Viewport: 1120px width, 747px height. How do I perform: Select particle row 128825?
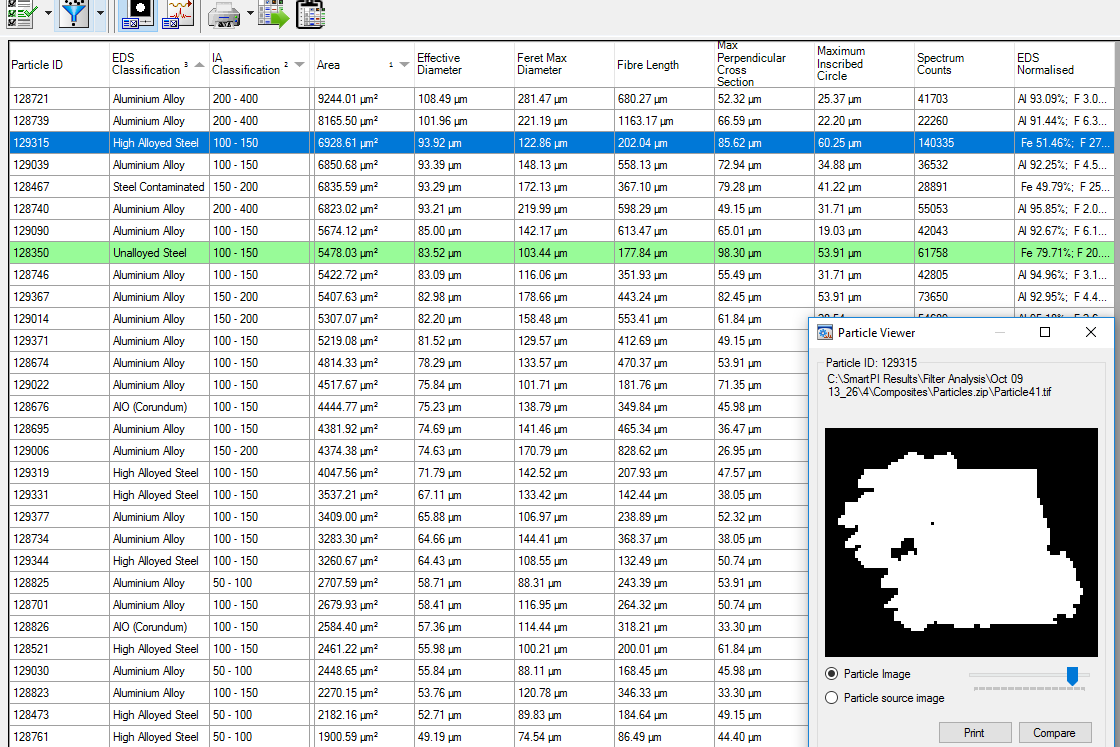[409, 583]
